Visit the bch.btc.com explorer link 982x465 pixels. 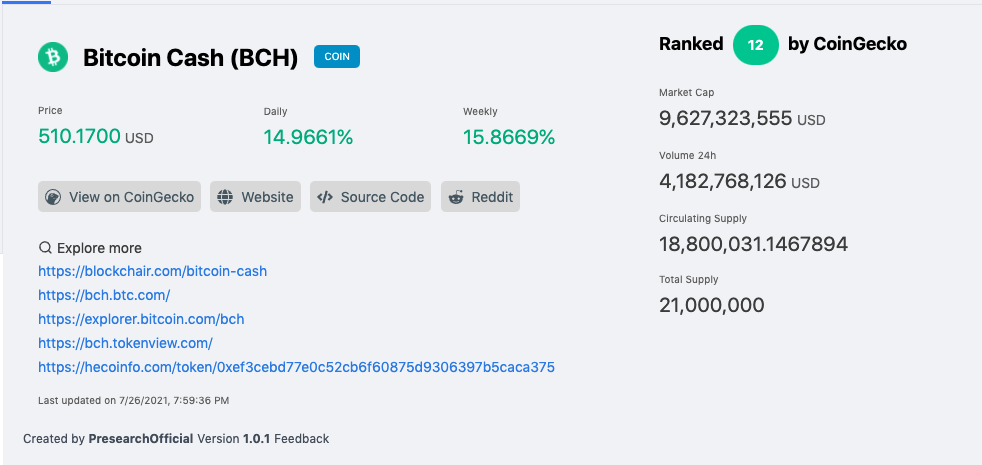click(104, 295)
